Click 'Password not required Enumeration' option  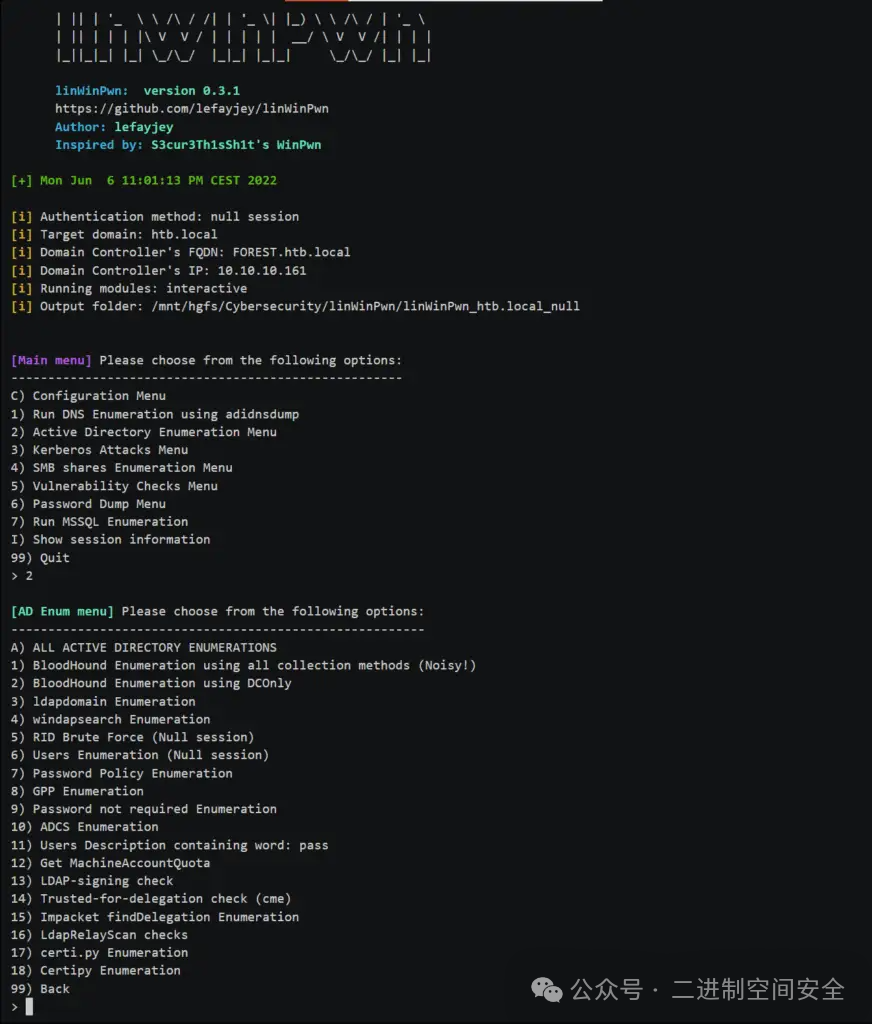pyautogui.click(x=144, y=809)
